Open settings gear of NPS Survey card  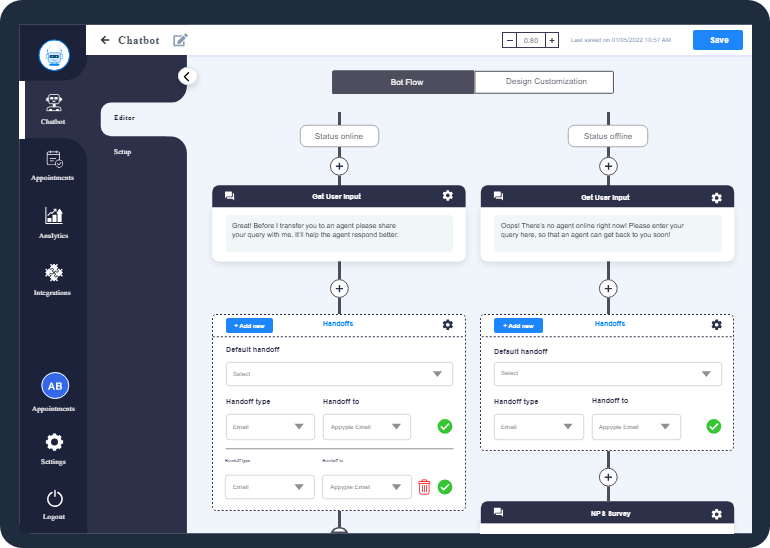tap(716, 514)
